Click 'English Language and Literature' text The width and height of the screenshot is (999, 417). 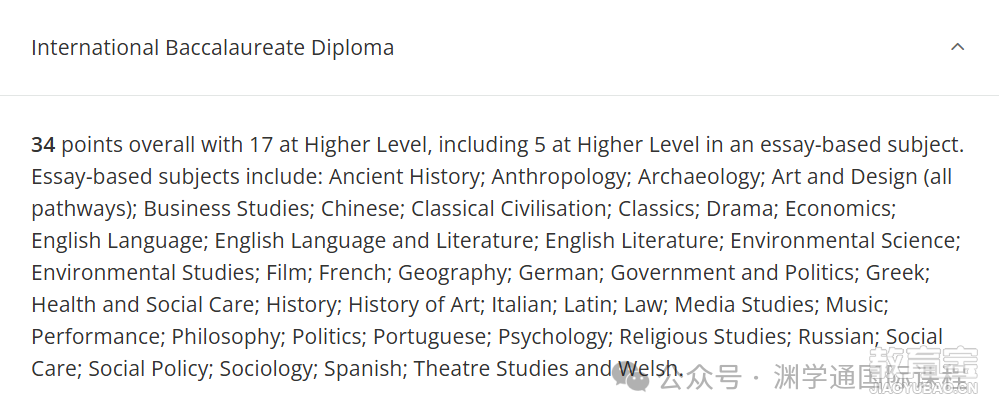373,241
